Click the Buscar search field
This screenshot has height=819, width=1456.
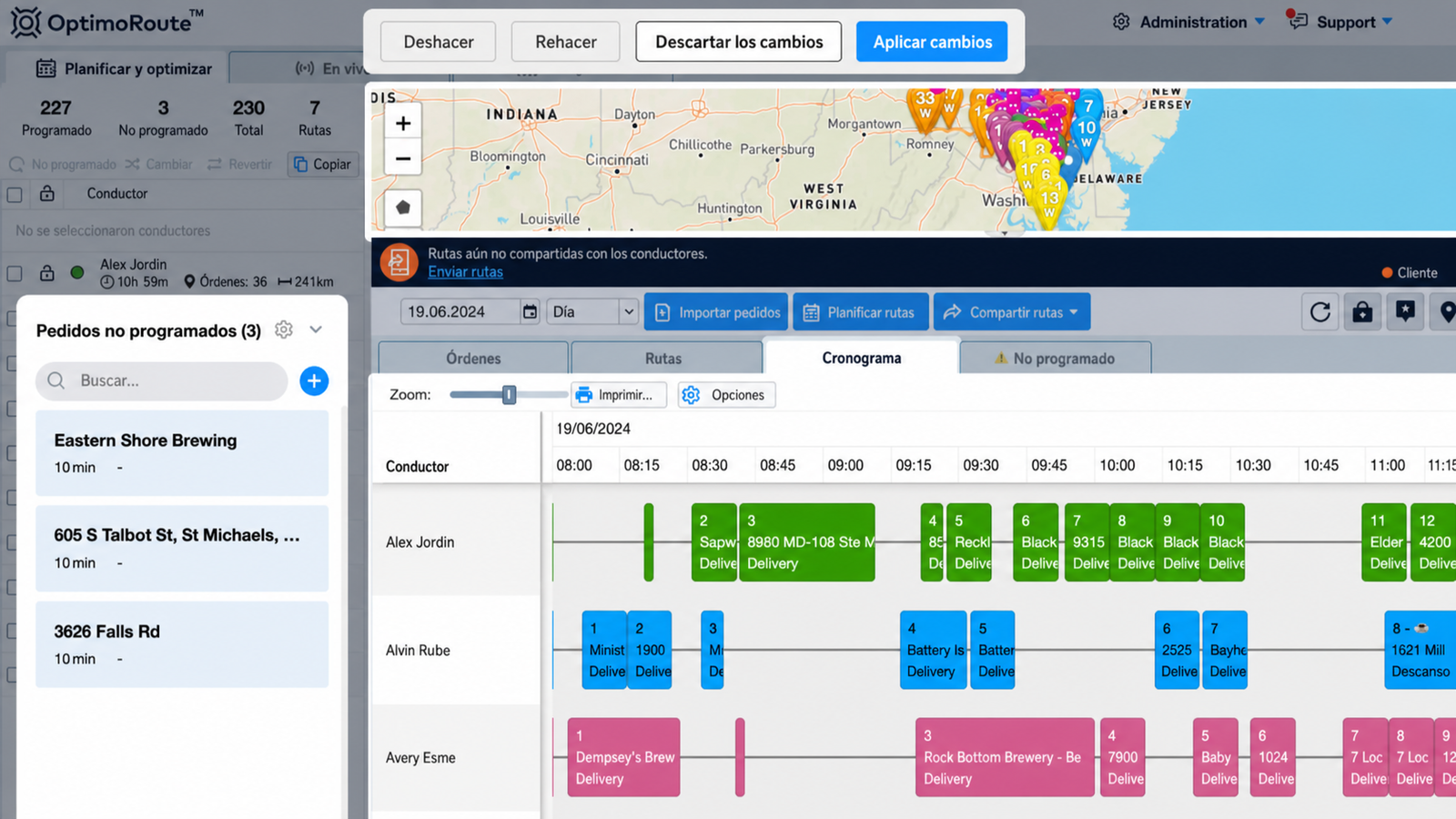tap(162, 380)
